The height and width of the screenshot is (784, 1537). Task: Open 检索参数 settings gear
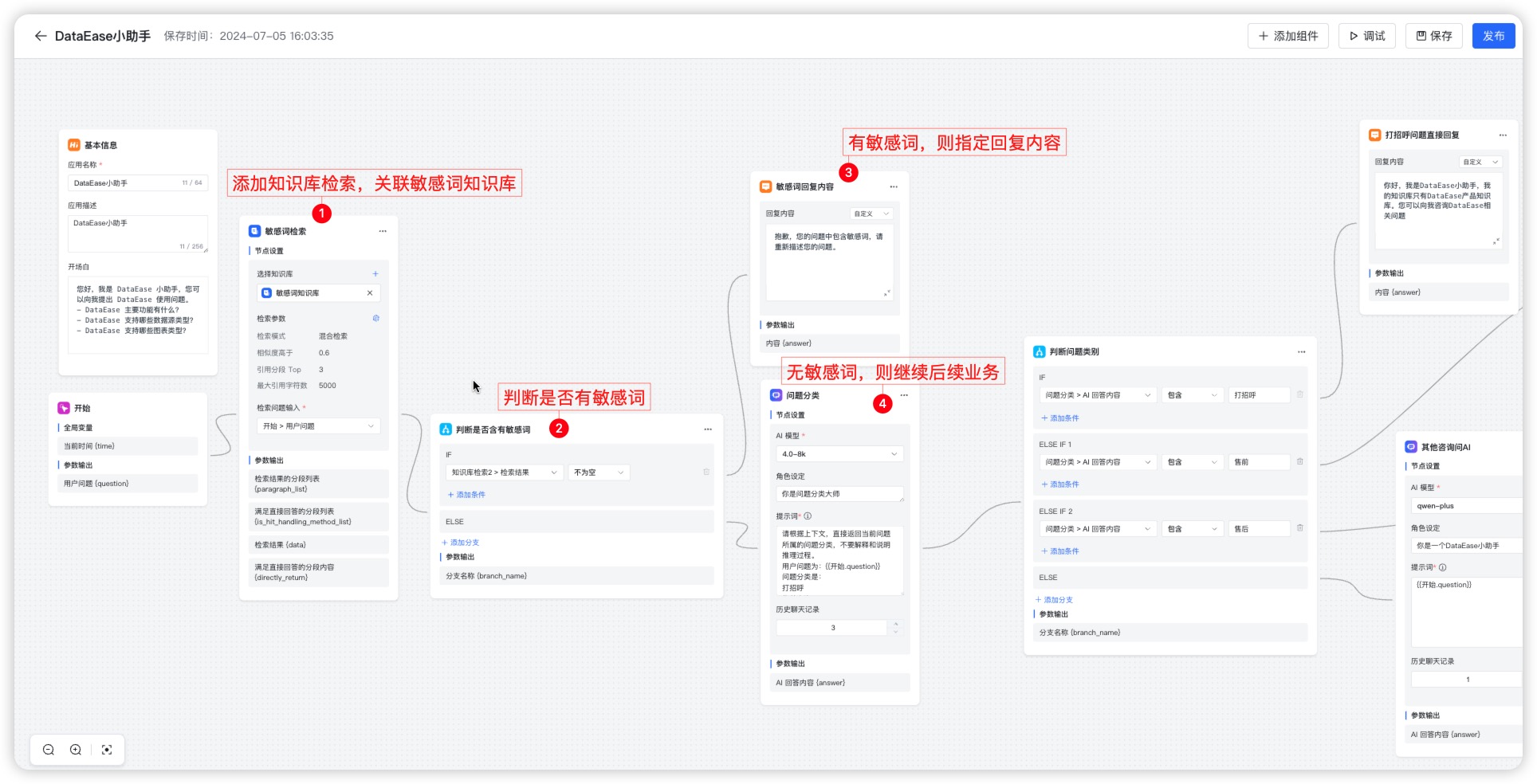pos(376,319)
